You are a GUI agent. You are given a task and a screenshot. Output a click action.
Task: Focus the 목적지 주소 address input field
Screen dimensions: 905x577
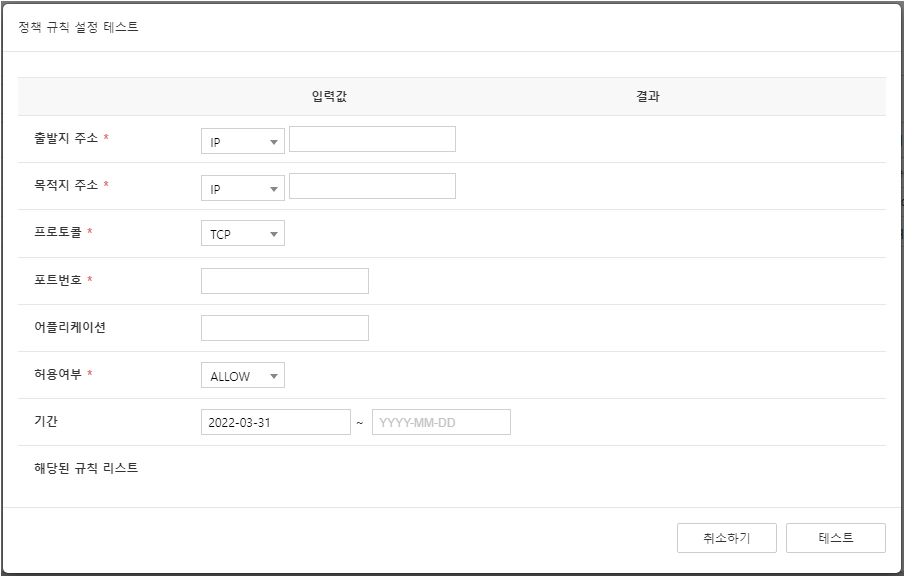click(x=372, y=186)
